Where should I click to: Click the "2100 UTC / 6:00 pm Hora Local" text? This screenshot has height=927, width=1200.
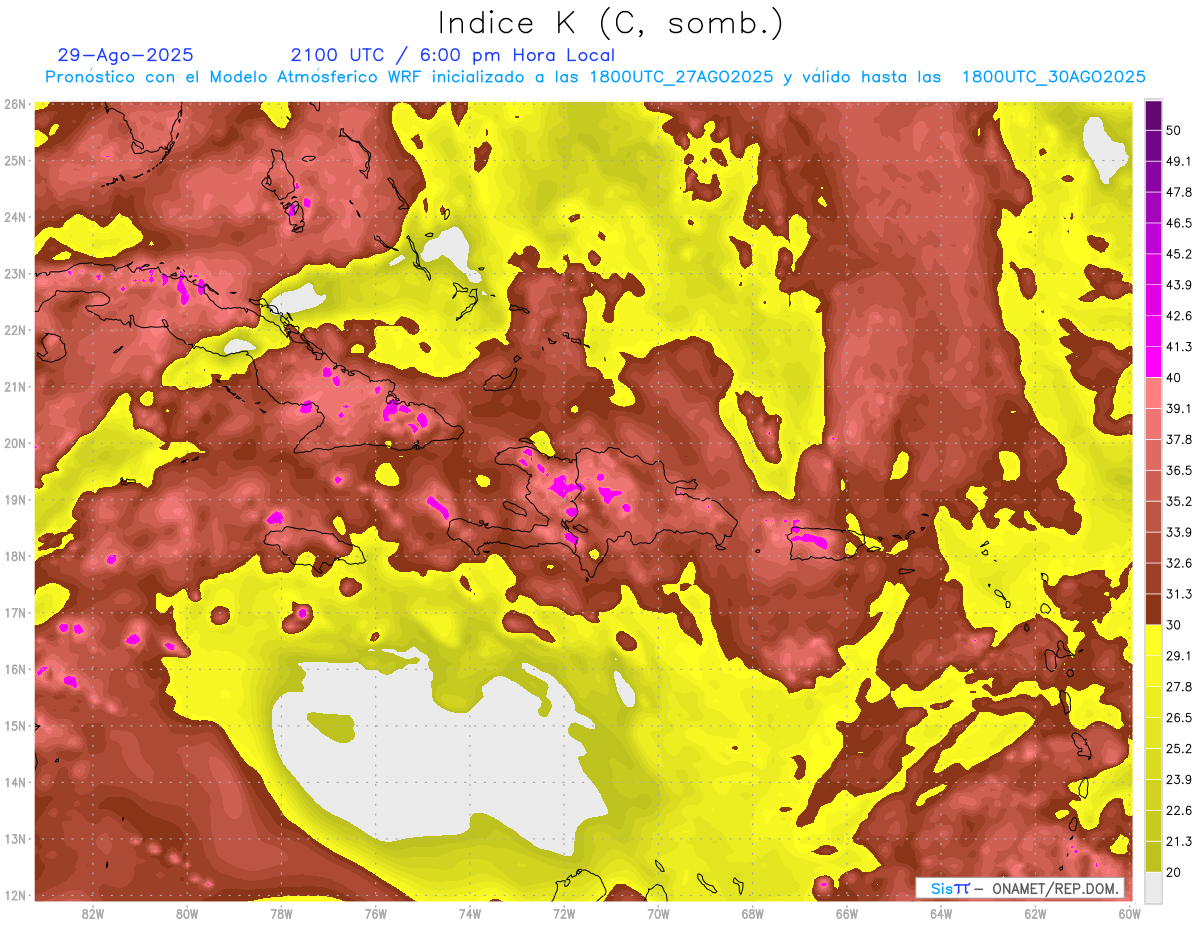[x=453, y=55]
